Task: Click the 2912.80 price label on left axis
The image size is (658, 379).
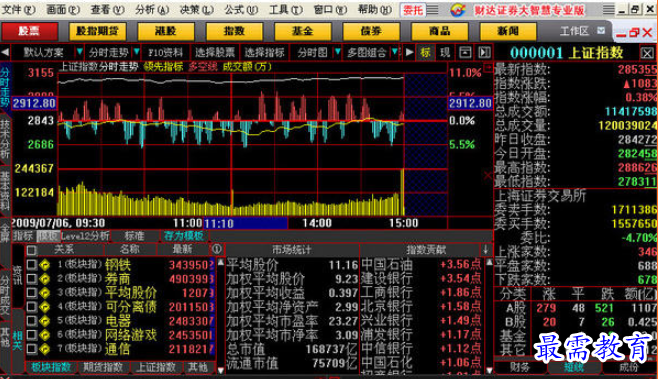Action: 34,103
